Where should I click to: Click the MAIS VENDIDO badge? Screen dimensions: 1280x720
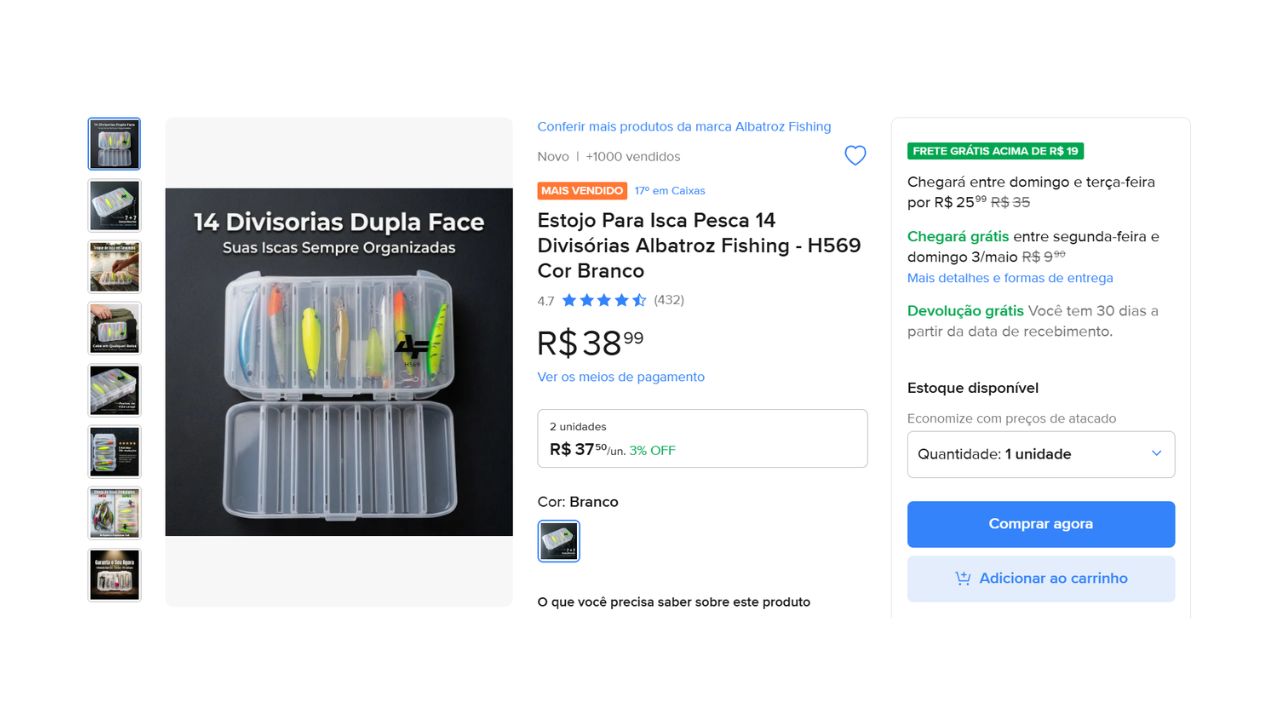click(x=582, y=190)
